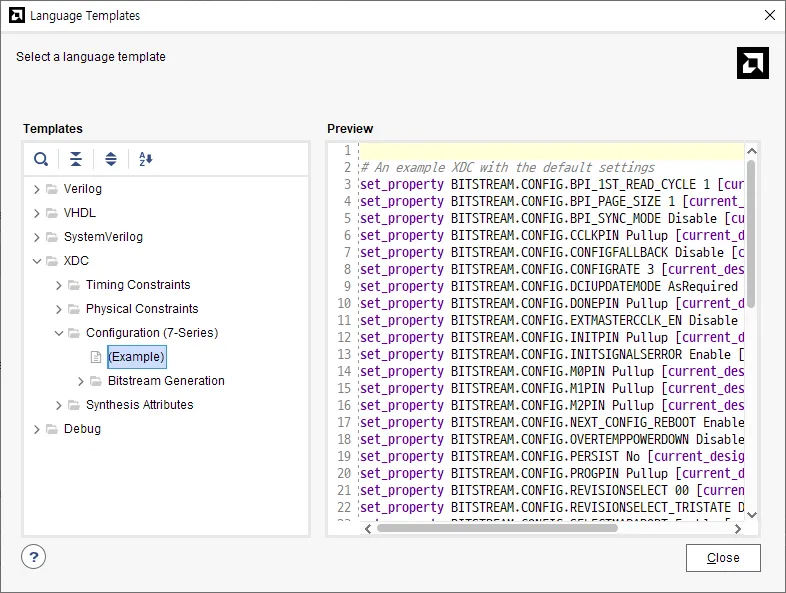Open the template search icon
Screen dimensions: 786x593
(41, 159)
